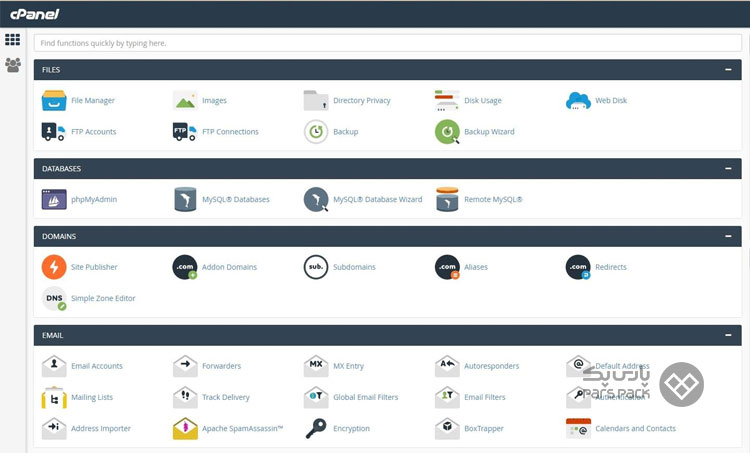Open the Addon Domains icon
750x453 pixels.
click(185, 267)
